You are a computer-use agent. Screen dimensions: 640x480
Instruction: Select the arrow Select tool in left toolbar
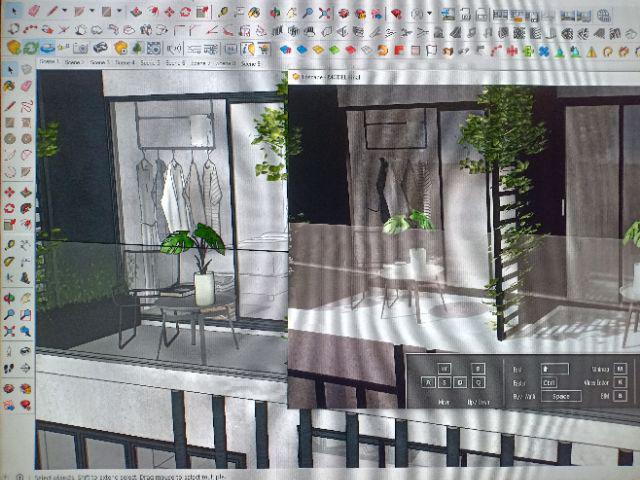coord(9,69)
